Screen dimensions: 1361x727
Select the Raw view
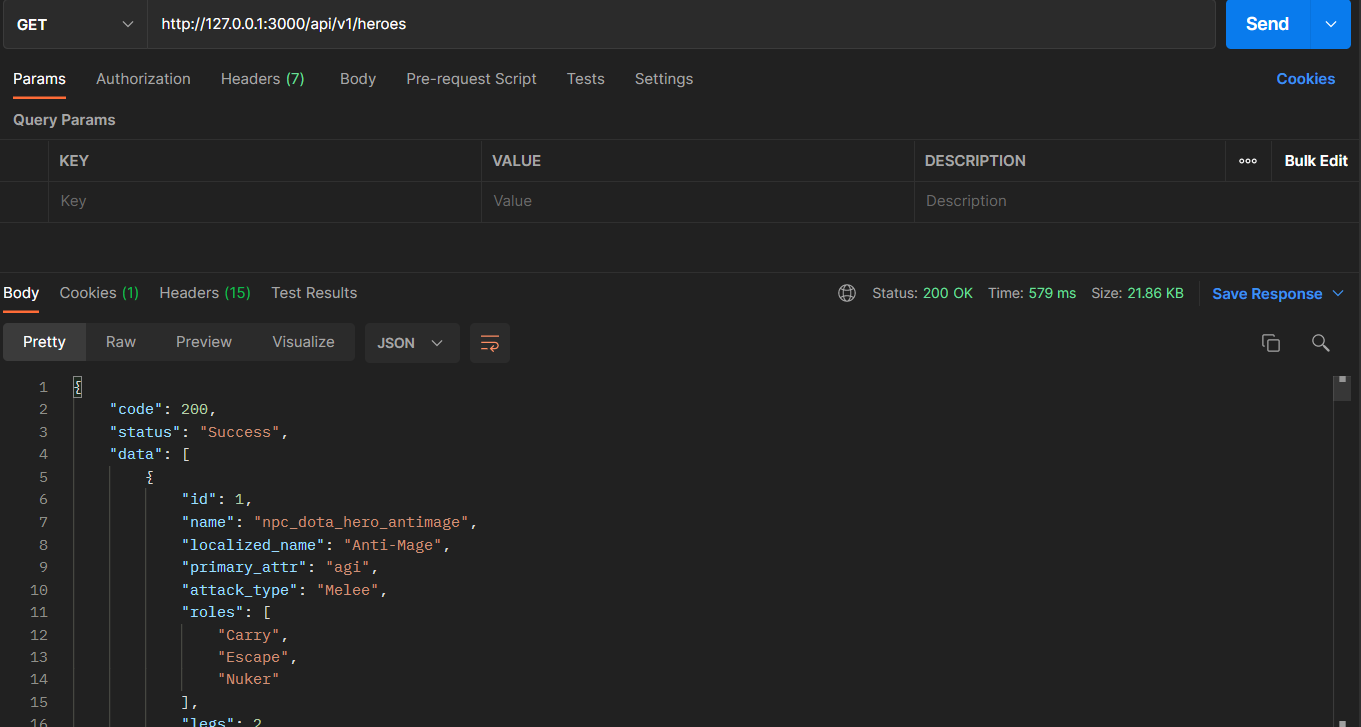121,342
